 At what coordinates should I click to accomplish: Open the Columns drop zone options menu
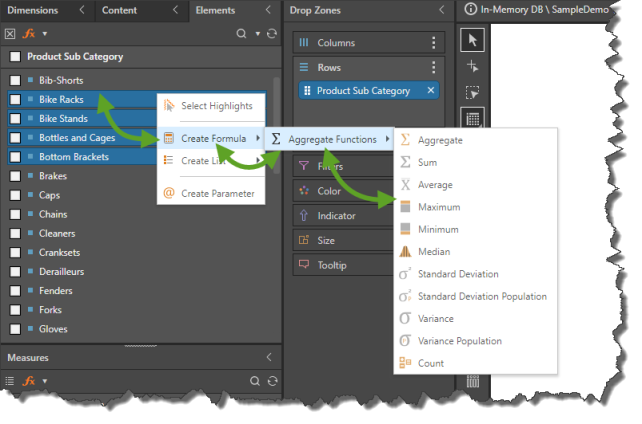point(433,43)
